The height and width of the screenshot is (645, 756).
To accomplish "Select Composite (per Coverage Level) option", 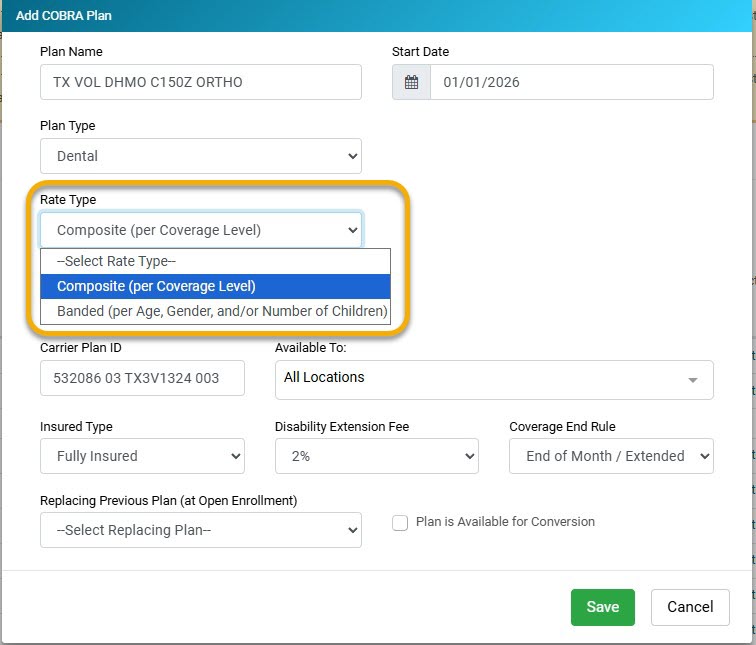I will coord(215,286).
